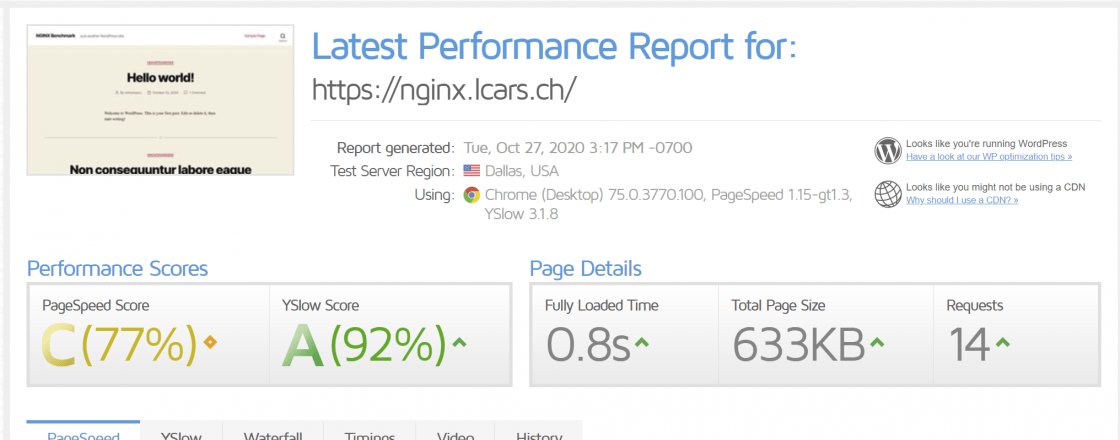Viewport: 1120px width, 440px height.
Task: Click the C (77%) PageSpeed Score box
Action: (x=148, y=335)
